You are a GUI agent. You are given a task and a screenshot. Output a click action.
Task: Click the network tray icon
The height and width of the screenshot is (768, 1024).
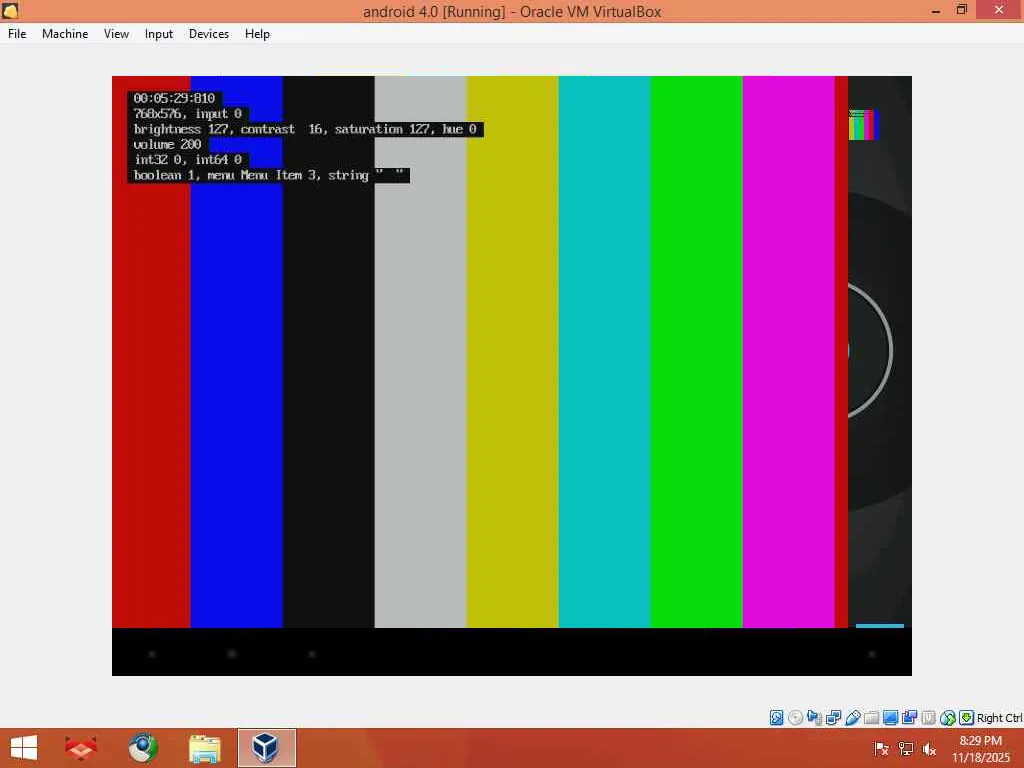(x=905, y=748)
